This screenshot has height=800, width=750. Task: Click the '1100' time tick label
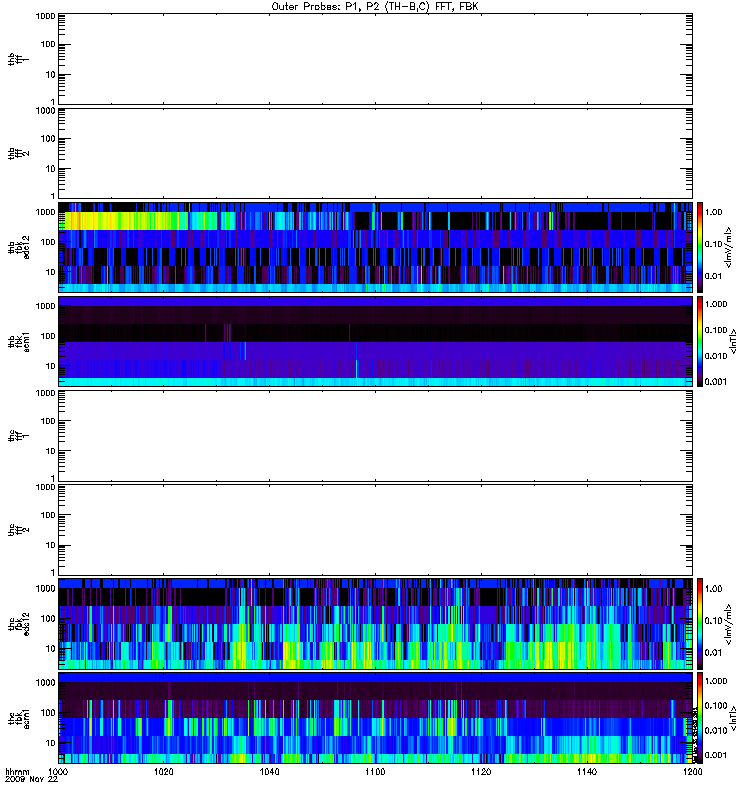(x=375, y=771)
